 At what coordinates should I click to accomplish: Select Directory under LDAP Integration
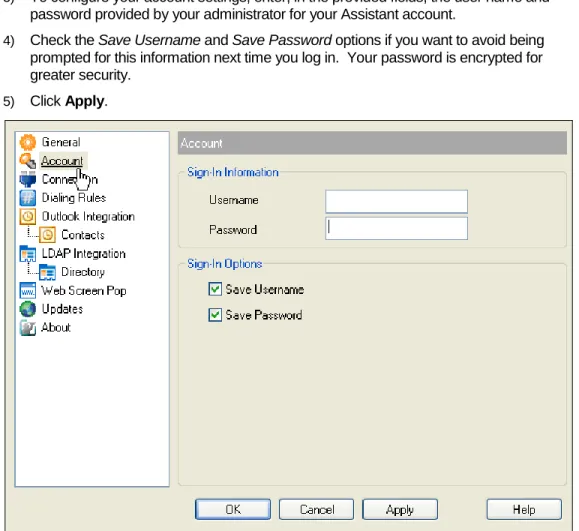coord(83,272)
